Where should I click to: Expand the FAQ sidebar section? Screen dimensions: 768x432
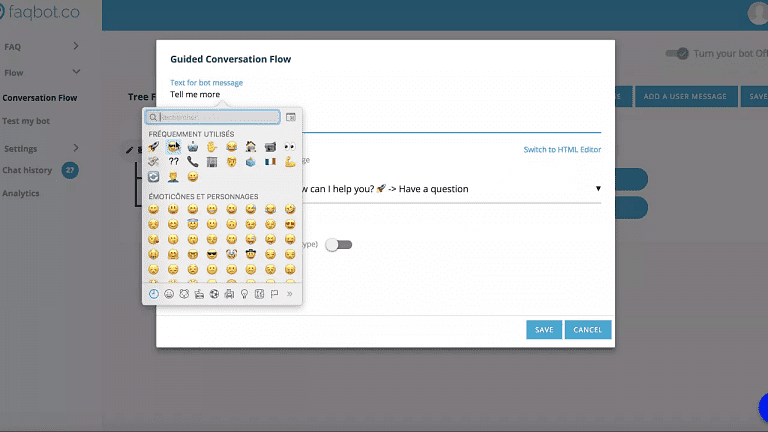point(77,46)
